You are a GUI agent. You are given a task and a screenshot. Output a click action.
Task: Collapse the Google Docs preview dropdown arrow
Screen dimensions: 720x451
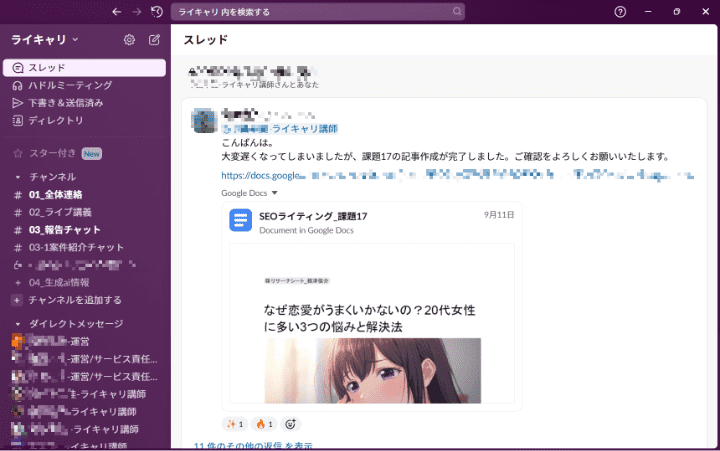275,193
